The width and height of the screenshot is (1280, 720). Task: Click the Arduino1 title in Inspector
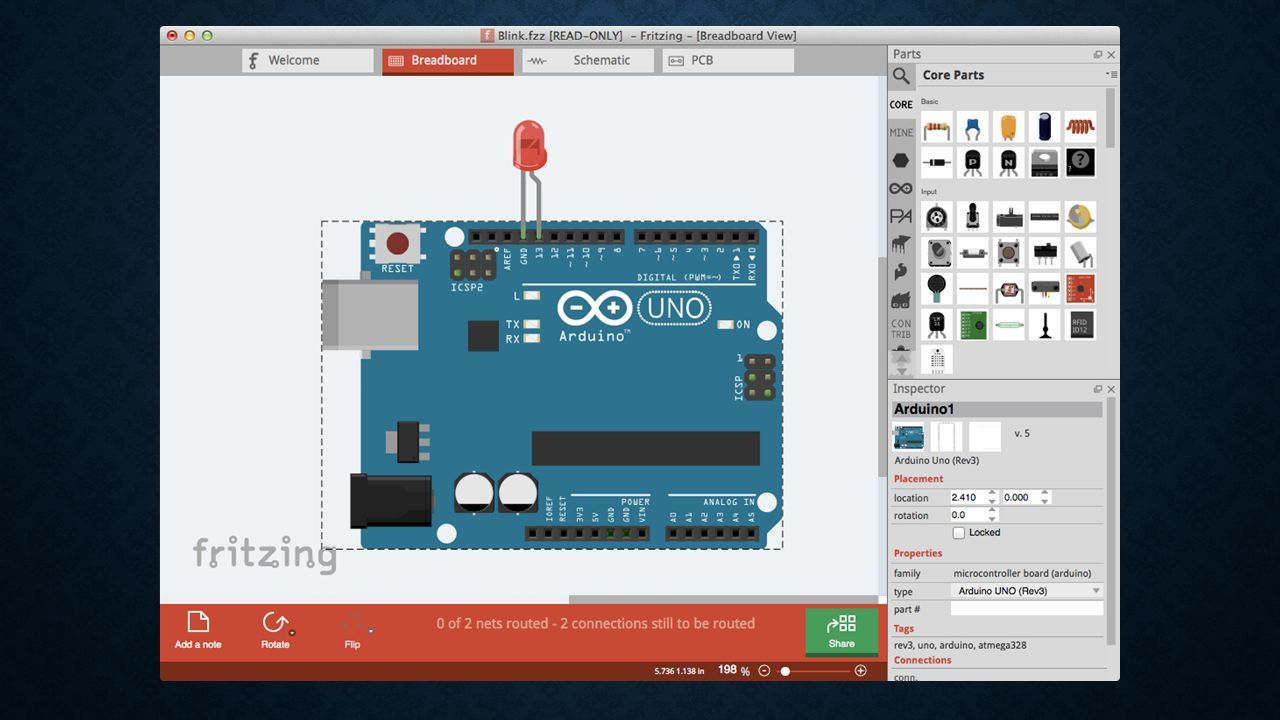997,409
